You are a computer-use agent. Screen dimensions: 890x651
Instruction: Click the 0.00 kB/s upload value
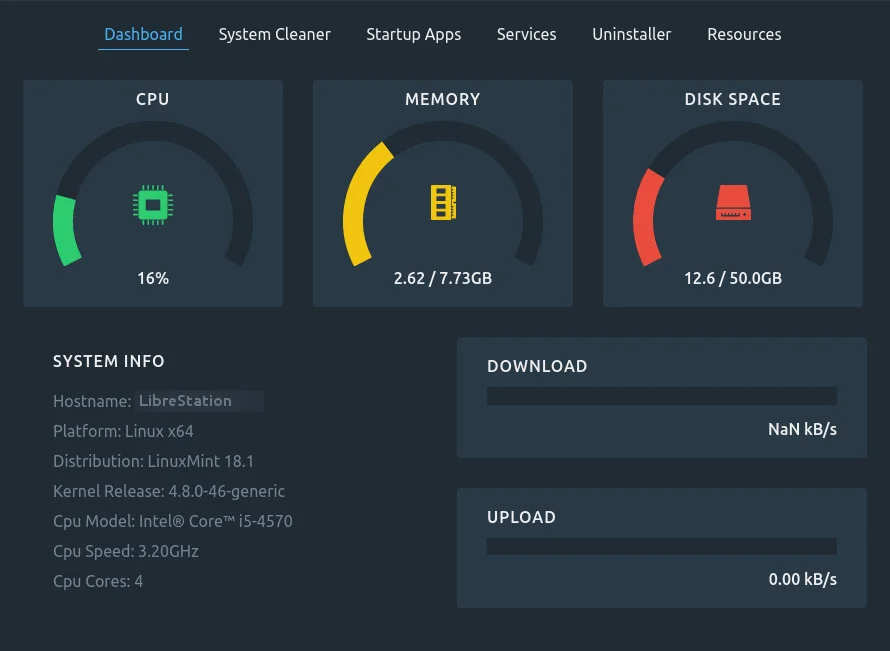(x=803, y=579)
